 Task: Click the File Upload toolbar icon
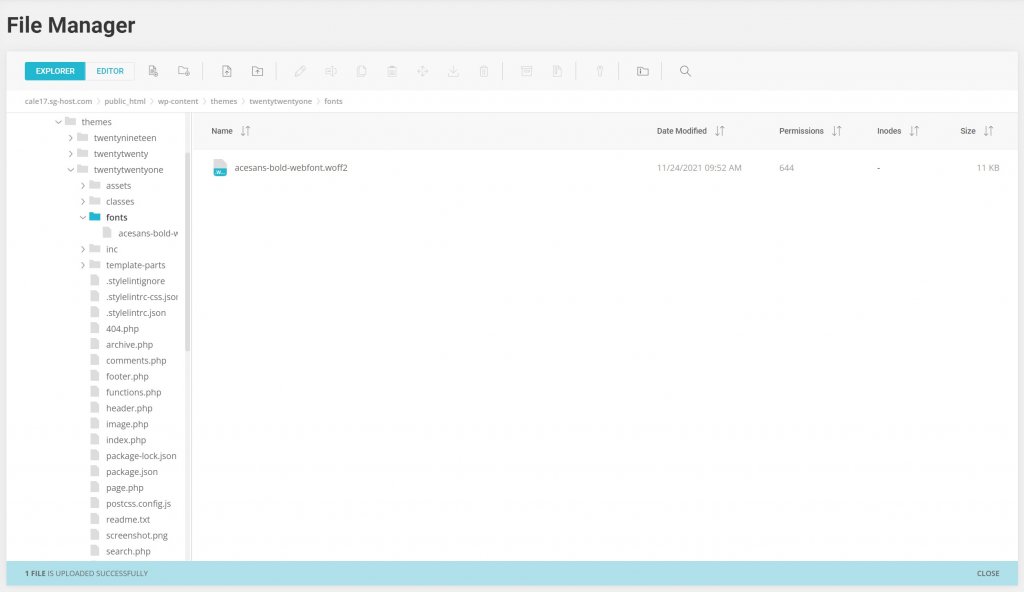pyautogui.click(x=227, y=71)
